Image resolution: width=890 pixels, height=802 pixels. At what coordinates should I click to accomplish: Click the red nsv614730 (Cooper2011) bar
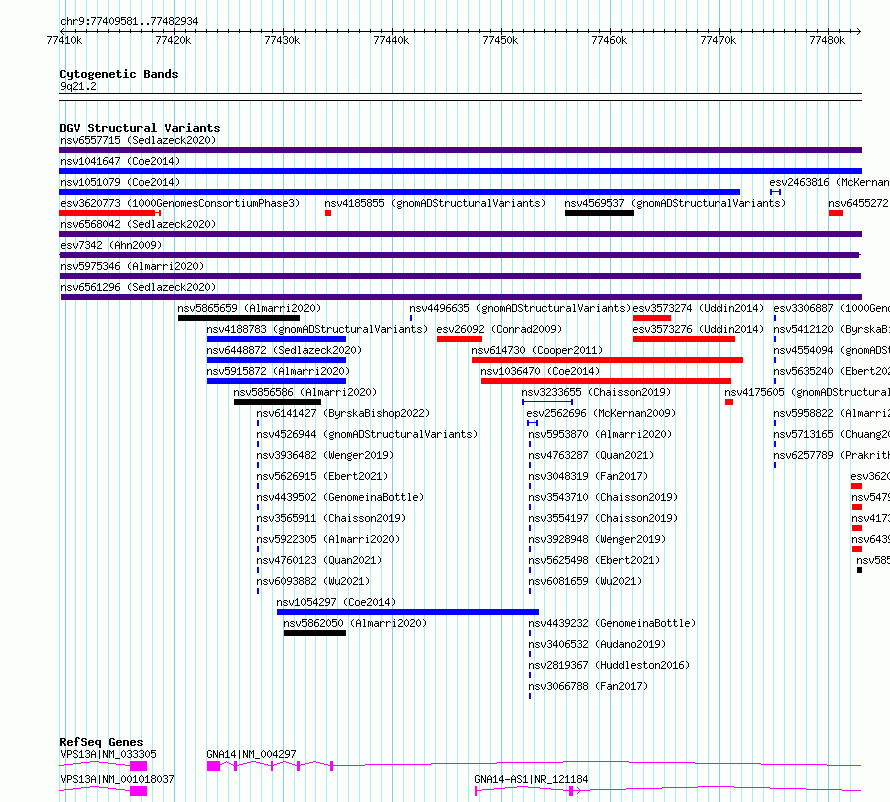[x=607, y=360]
